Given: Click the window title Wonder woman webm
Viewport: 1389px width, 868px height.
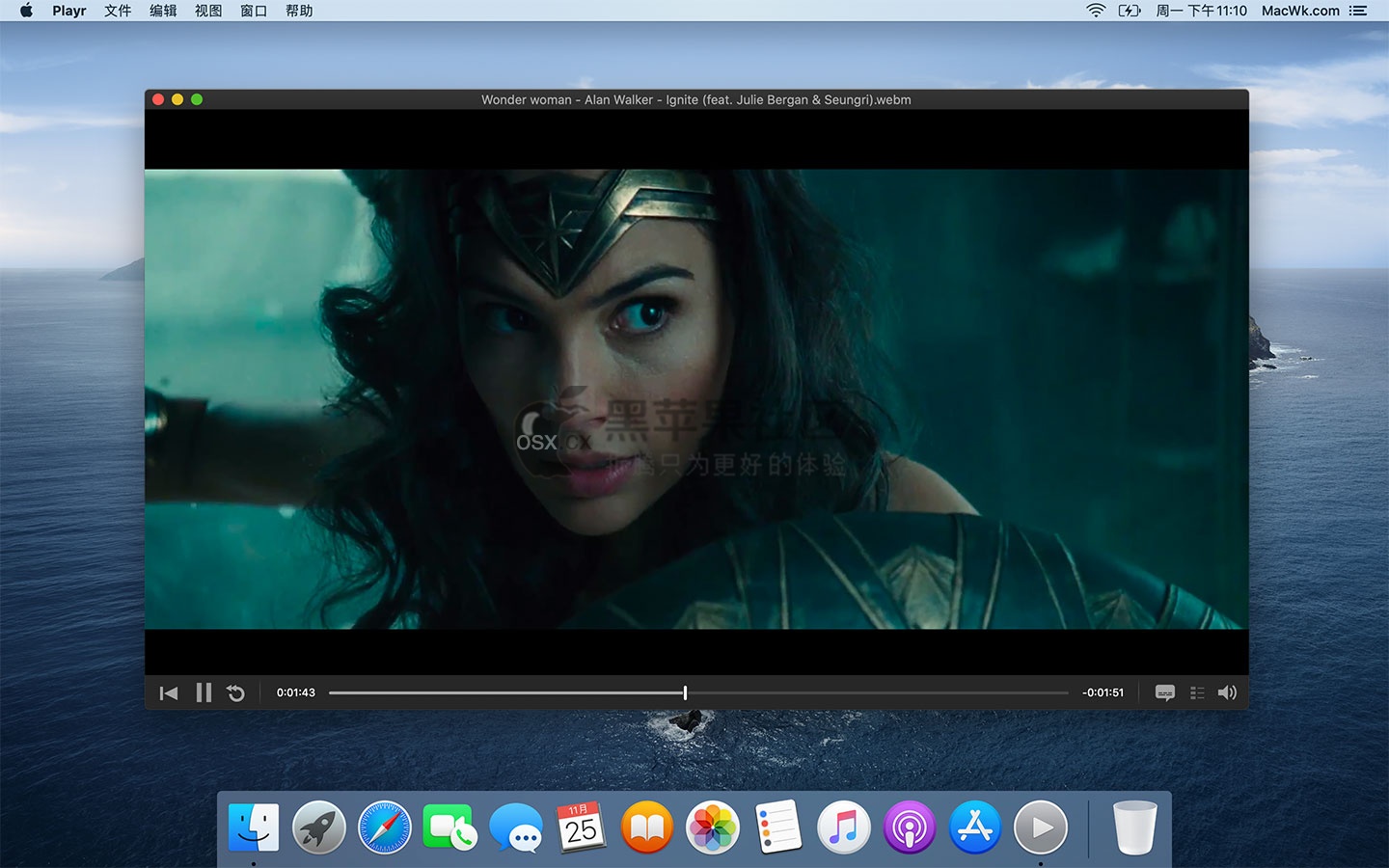Looking at the screenshot, I should [696, 99].
